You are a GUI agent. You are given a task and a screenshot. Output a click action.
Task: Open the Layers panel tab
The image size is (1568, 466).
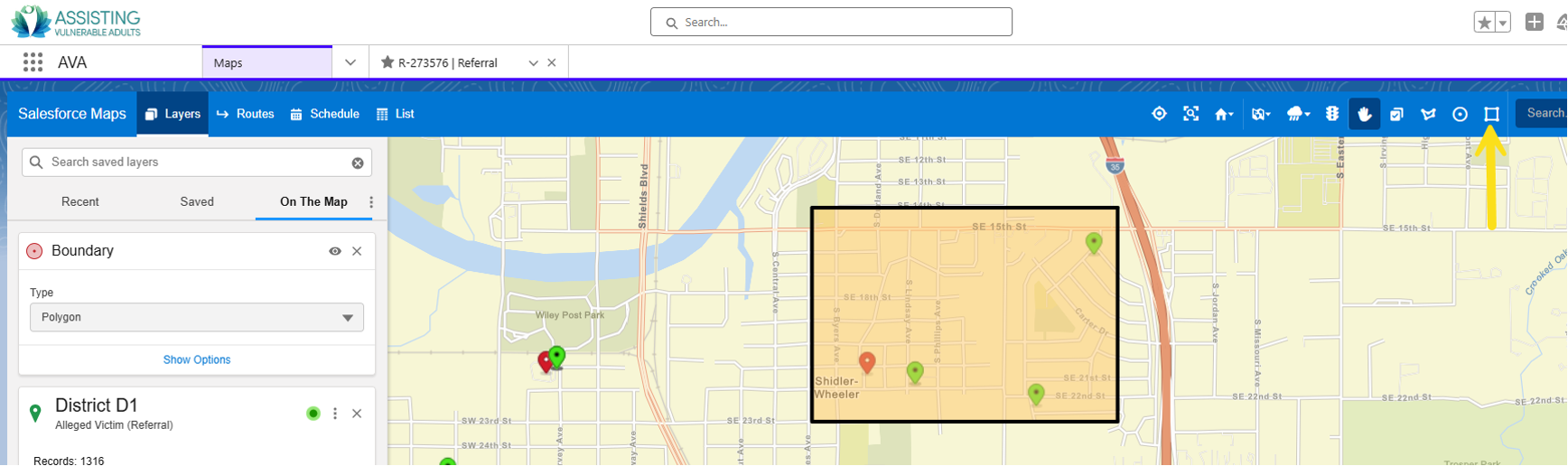[173, 114]
